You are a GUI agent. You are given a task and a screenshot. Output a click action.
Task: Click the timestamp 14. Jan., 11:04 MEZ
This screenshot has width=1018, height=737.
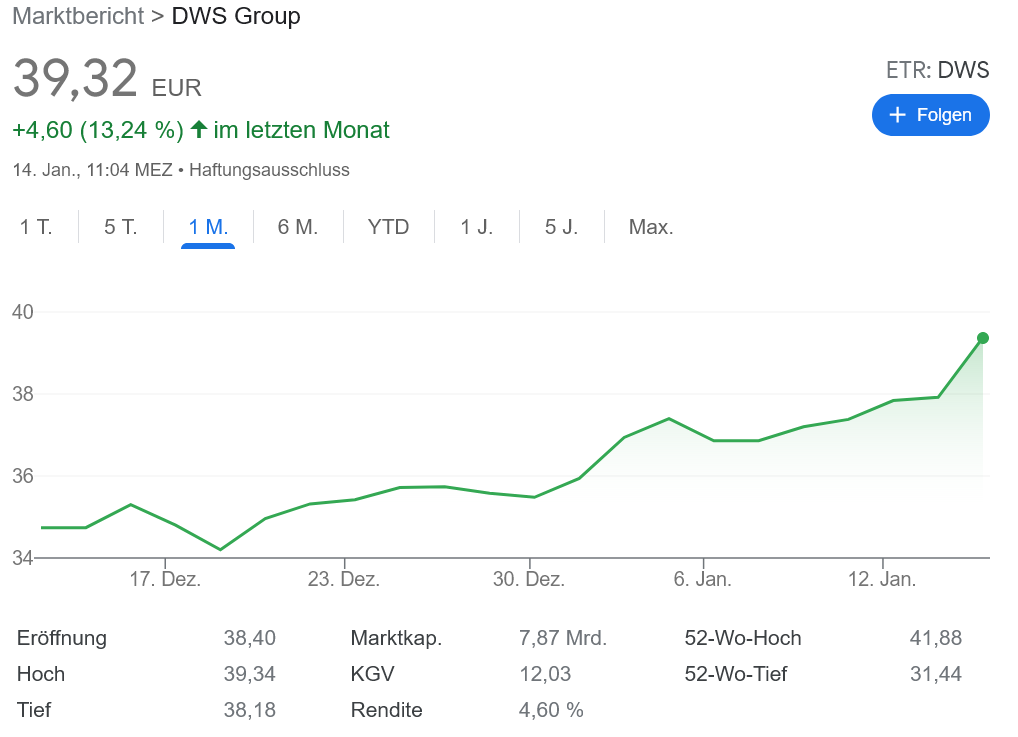click(x=92, y=170)
